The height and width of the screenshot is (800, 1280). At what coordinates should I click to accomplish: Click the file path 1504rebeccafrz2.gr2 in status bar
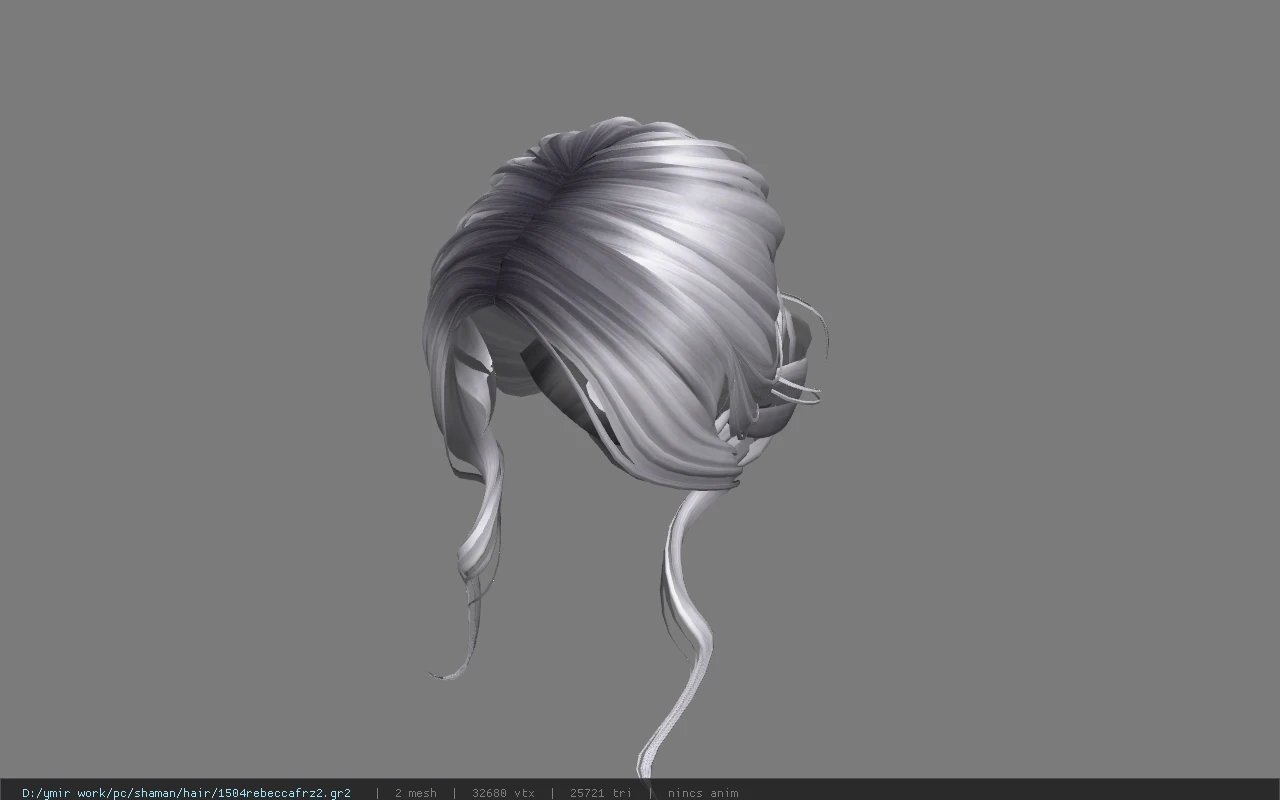(186, 793)
